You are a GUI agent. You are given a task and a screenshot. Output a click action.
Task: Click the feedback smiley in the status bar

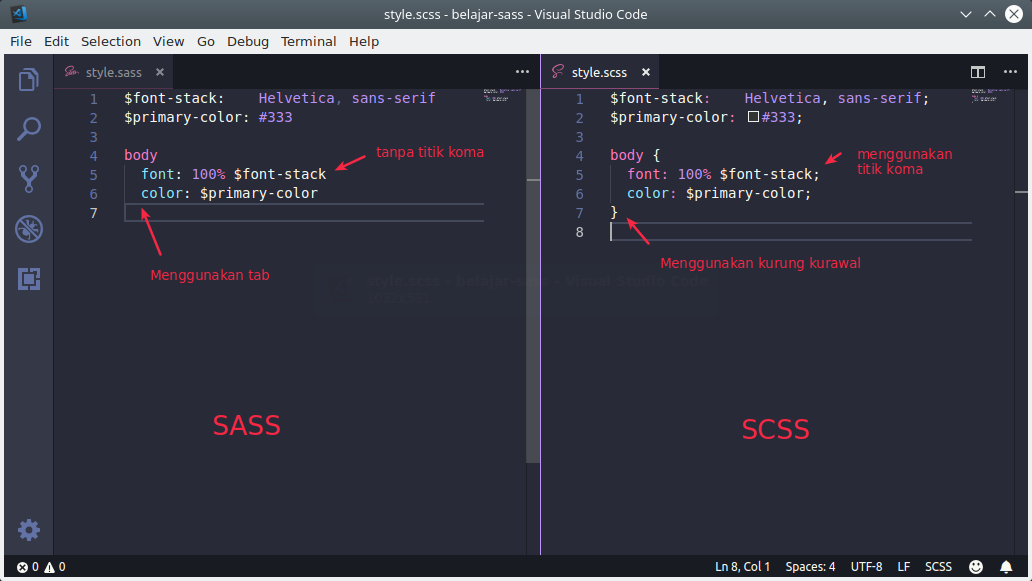(976, 566)
